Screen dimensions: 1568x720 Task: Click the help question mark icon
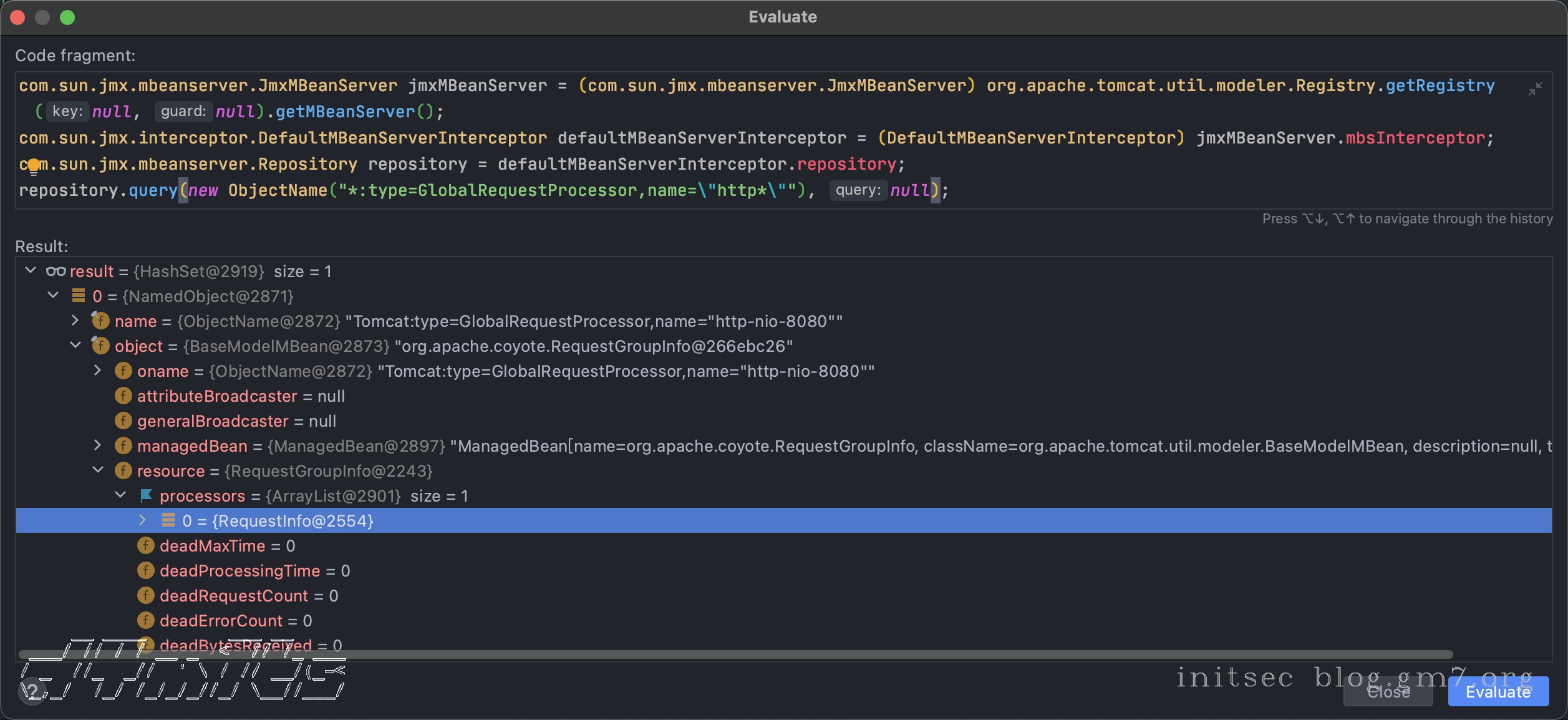point(32,691)
